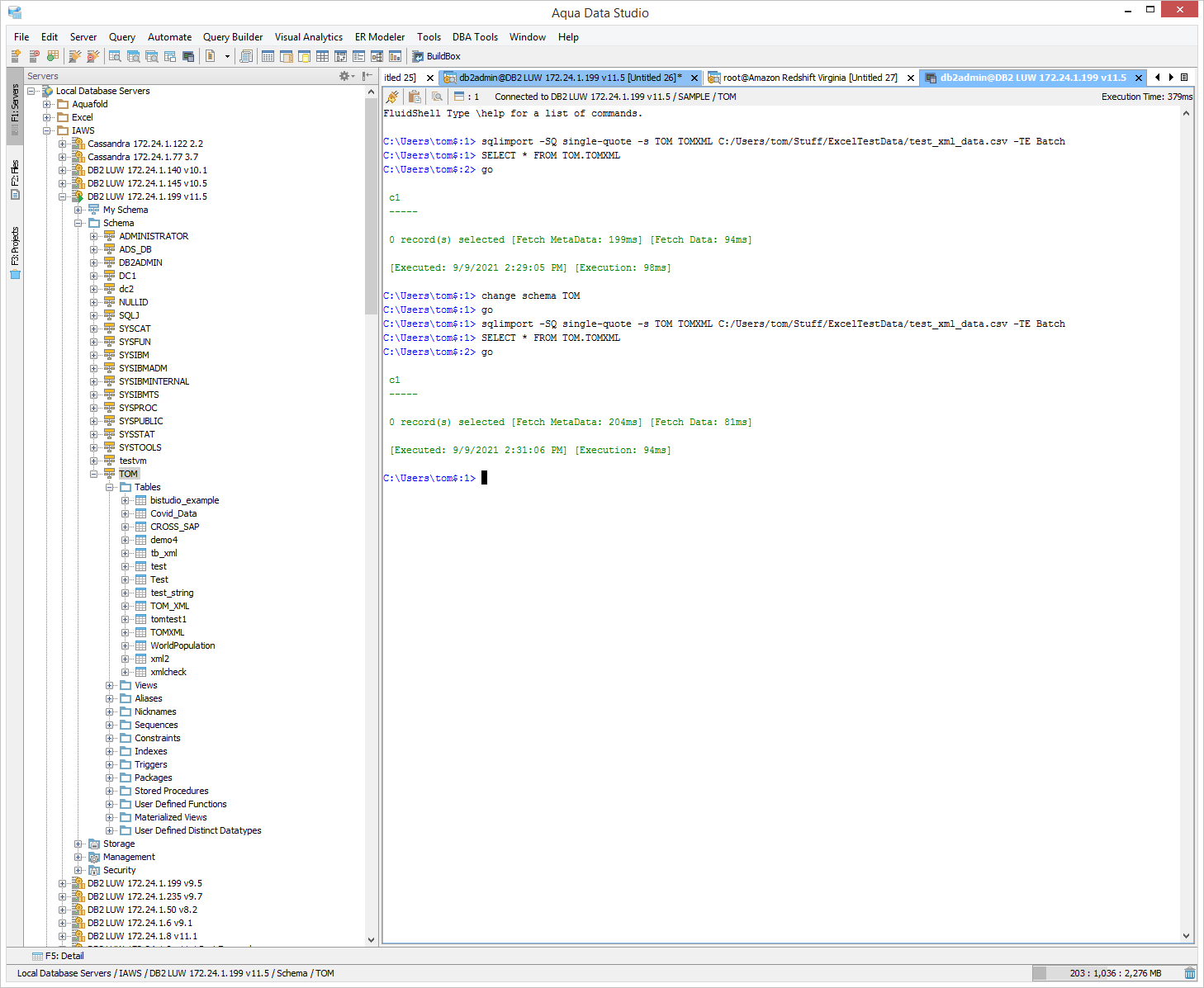Image resolution: width=1204 pixels, height=988 pixels.
Task: Click the server icon with red minus badge
Action: (x=34, y=56)
